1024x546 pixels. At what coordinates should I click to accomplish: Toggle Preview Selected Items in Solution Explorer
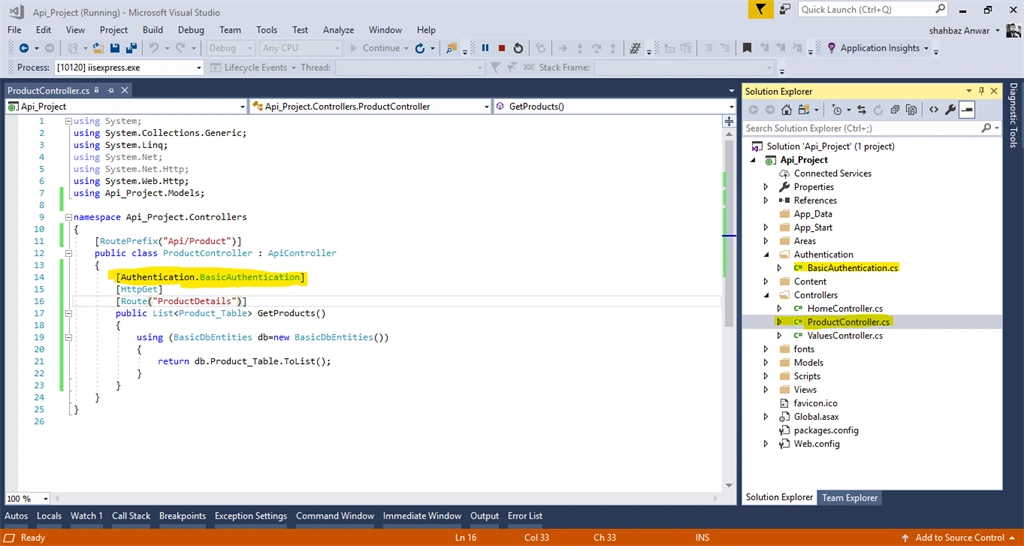(x=967, y=110)
